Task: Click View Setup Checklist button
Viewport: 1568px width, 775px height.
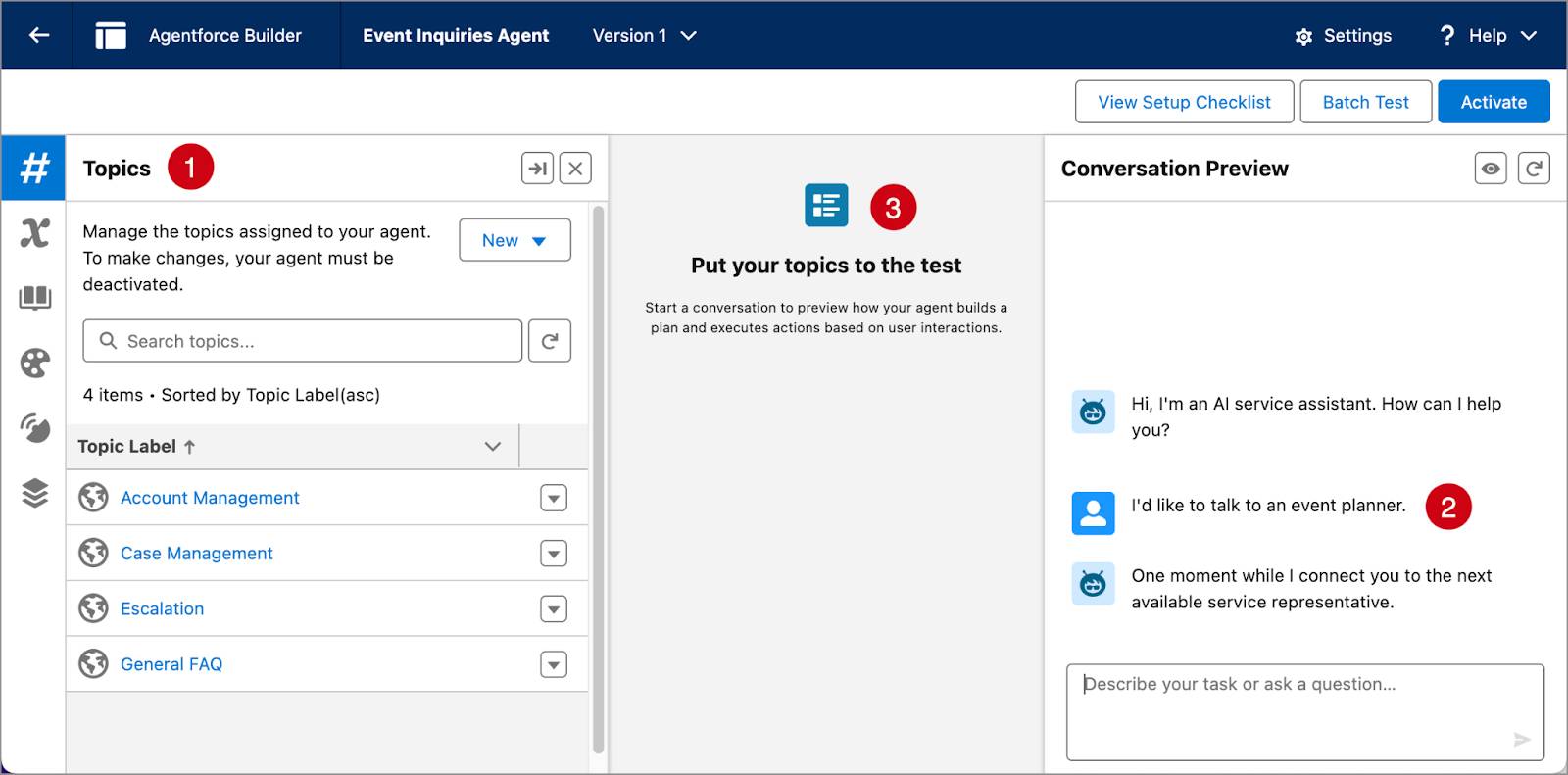Action: [1184, 102]
